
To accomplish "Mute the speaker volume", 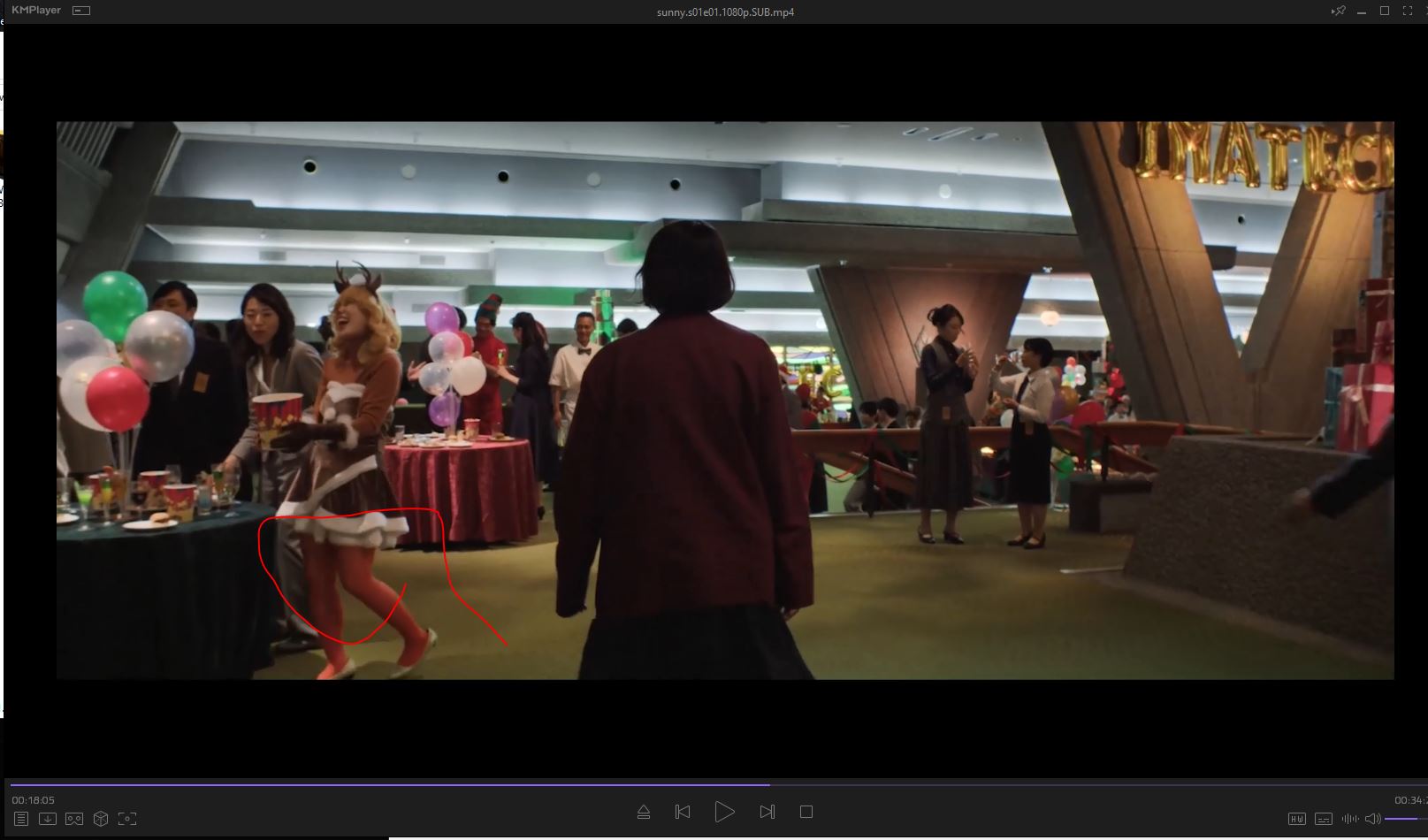I will [x=1373, y=819].
